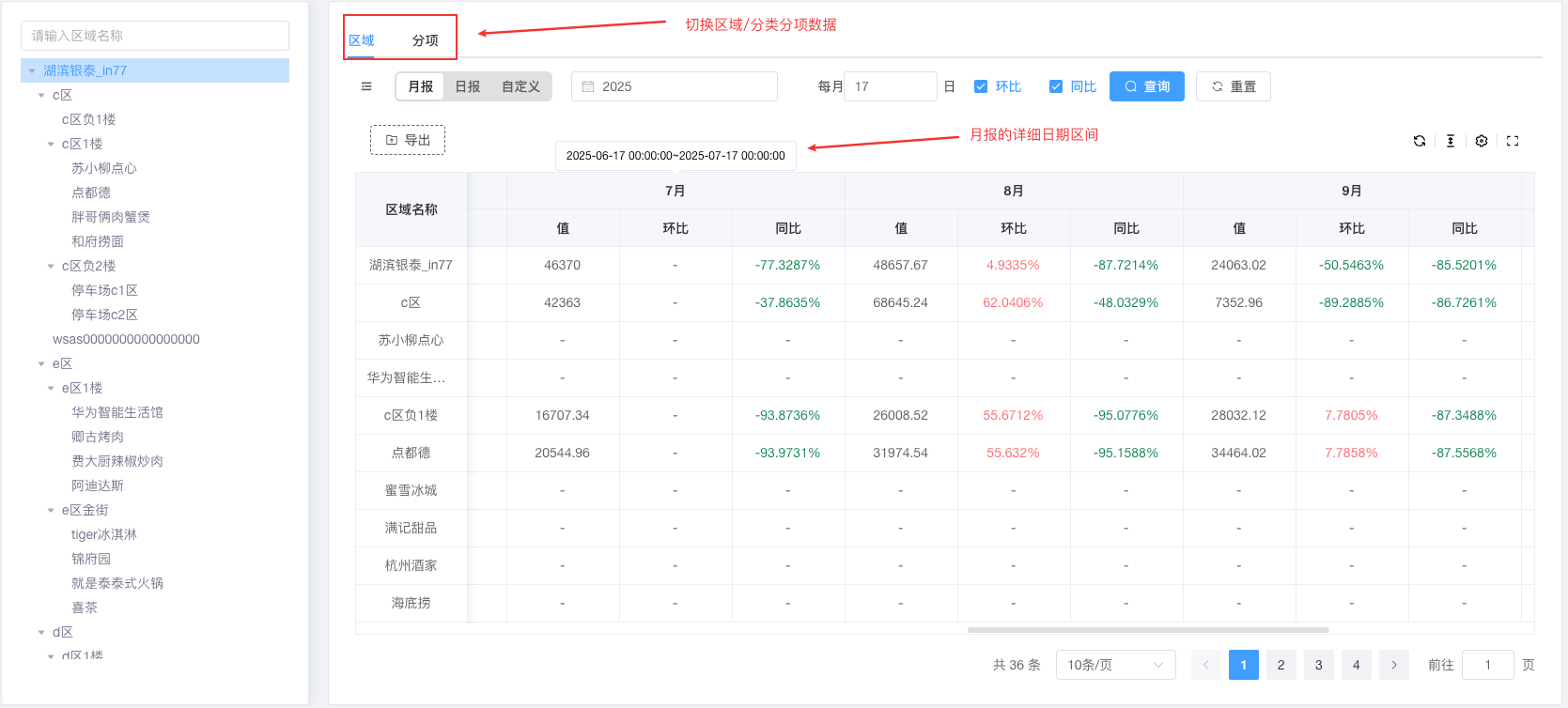Click the 46370 value cell
The height and width of the screenshot is (708, 1568).
[x=563, y=265]
